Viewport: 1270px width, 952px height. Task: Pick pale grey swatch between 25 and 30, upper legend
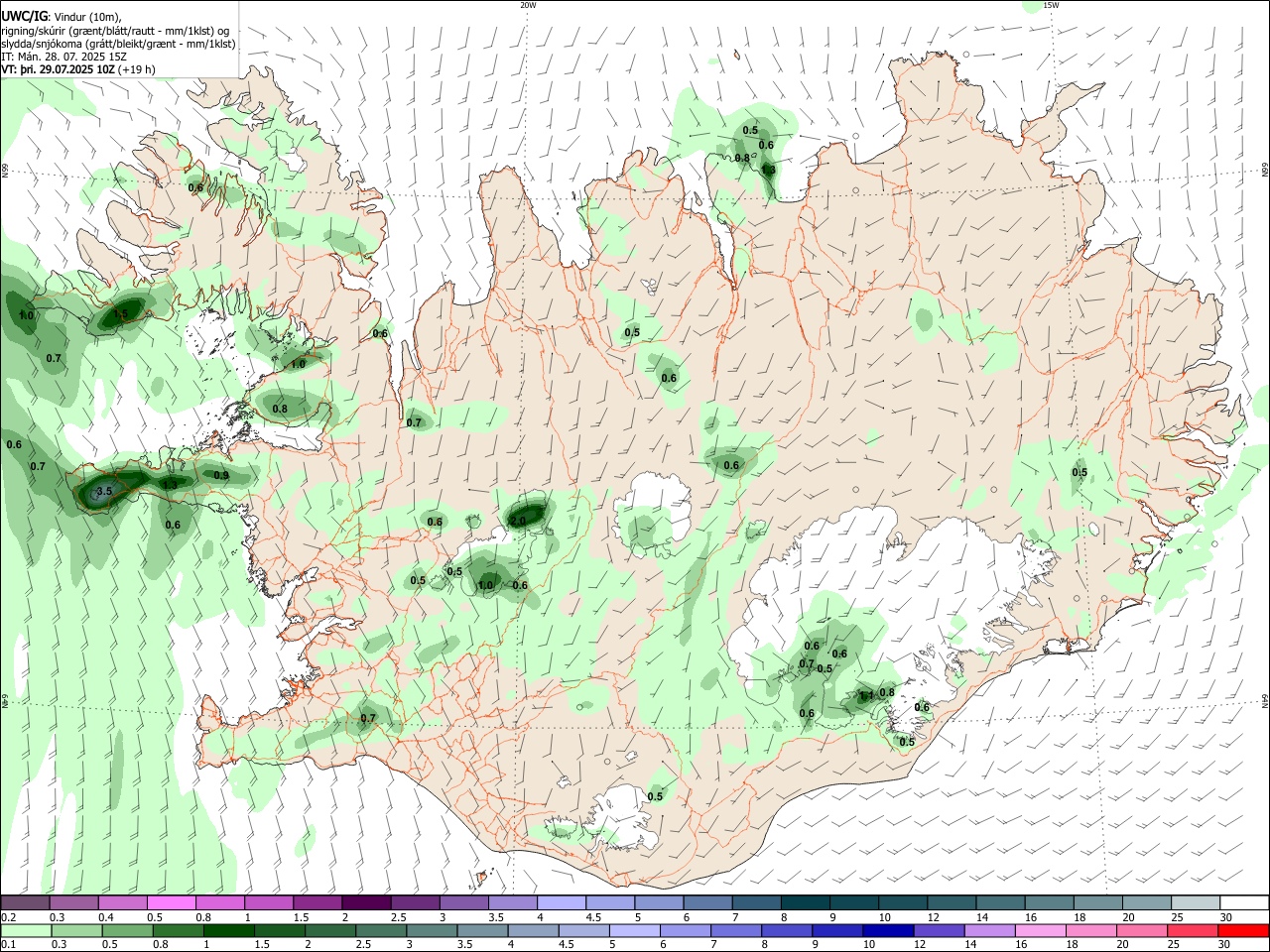click(x=1194, y=903)
